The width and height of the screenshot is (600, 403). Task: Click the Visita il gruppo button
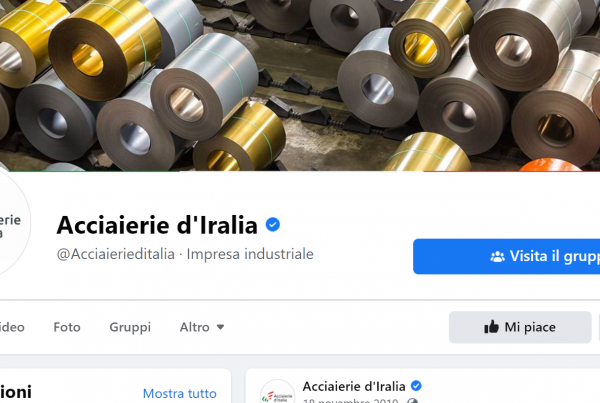tap(507, 256)
